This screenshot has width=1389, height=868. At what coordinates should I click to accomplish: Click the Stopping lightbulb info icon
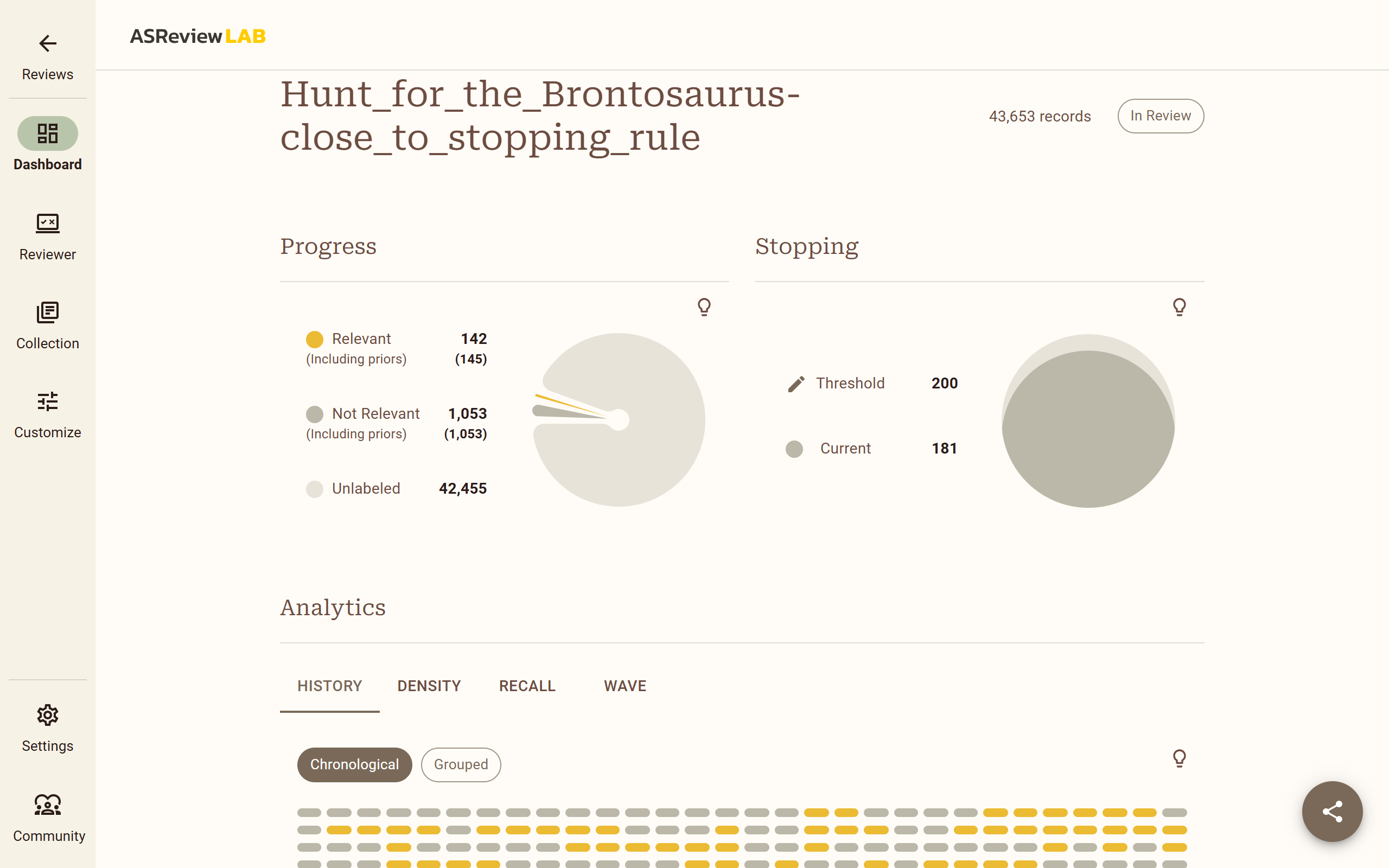tap(1180, 307)
